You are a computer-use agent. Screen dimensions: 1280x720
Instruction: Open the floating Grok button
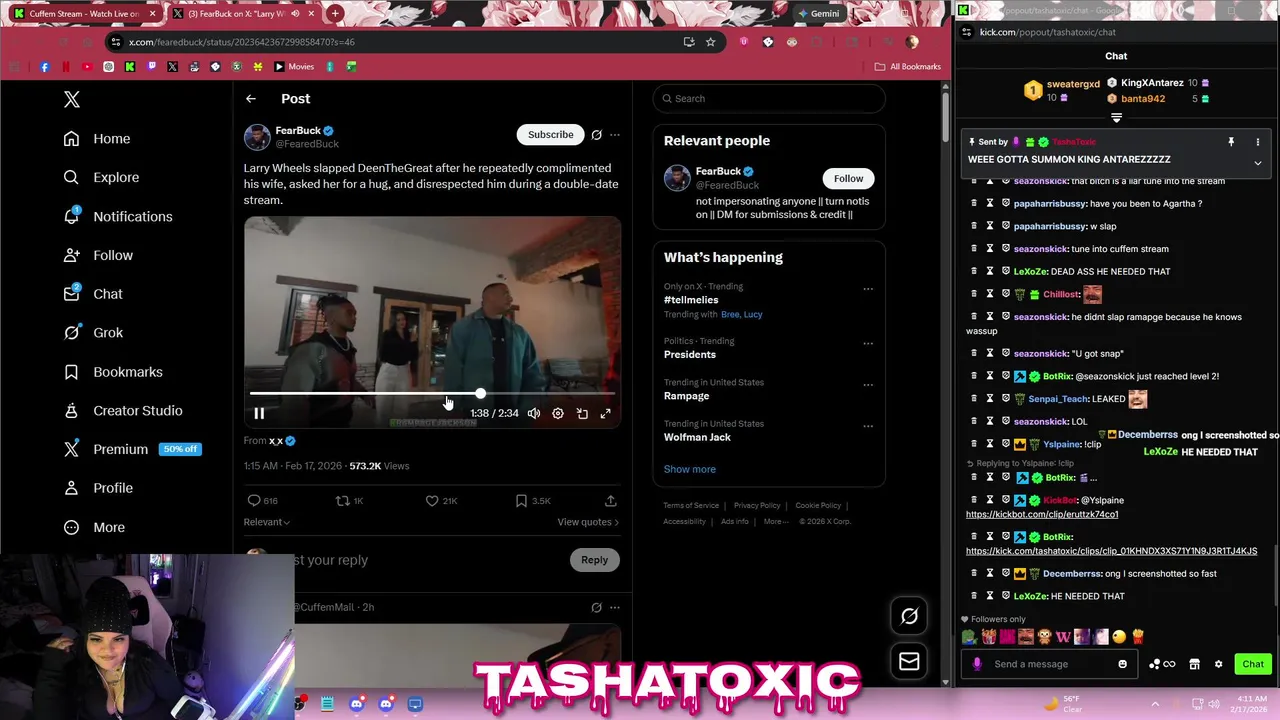pos(909,616)
